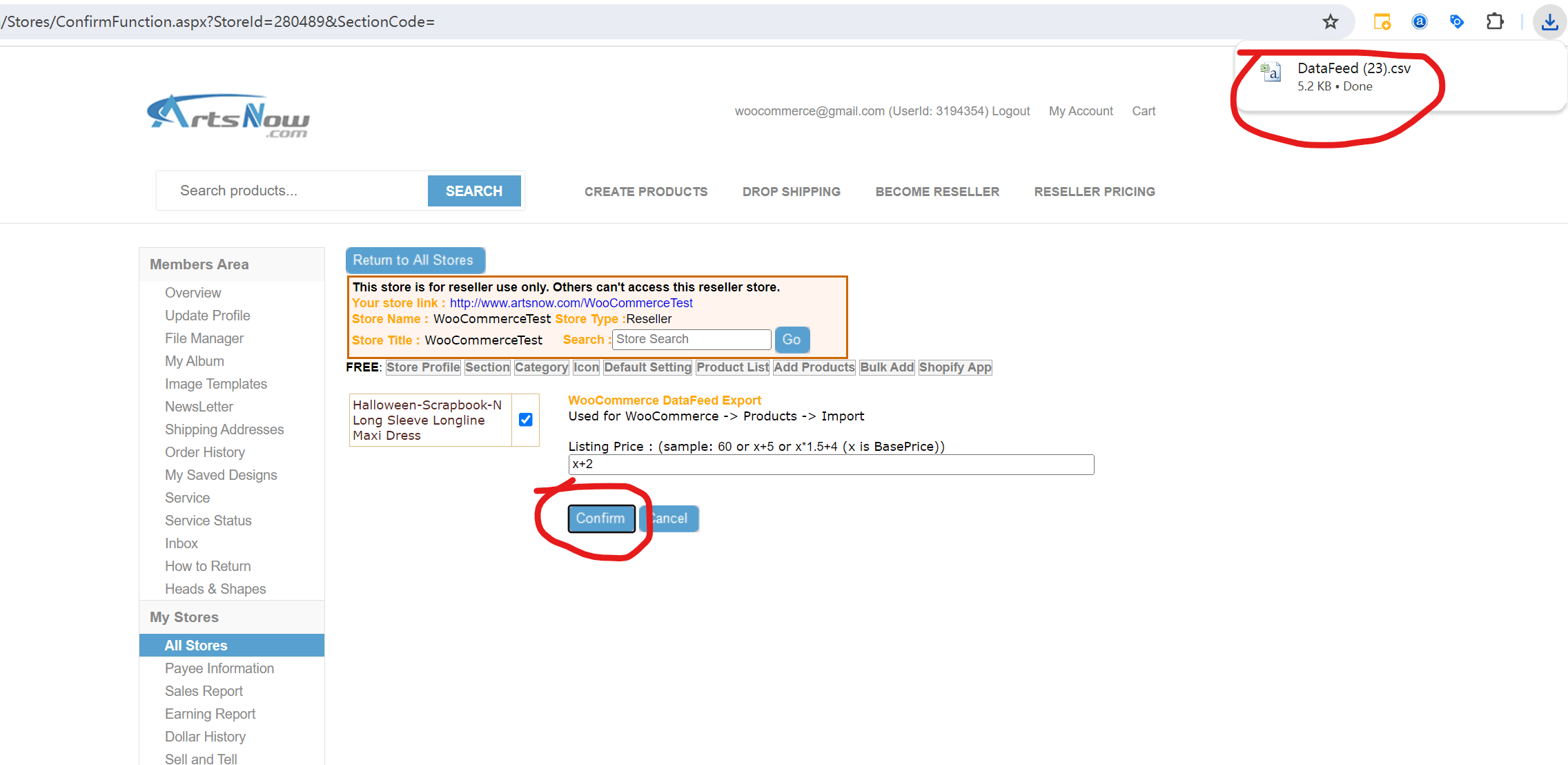The height and width of the screenshot is (765, 1568).
Task: Open Shipping Addresses in sidebar
Action: point(224,429)
